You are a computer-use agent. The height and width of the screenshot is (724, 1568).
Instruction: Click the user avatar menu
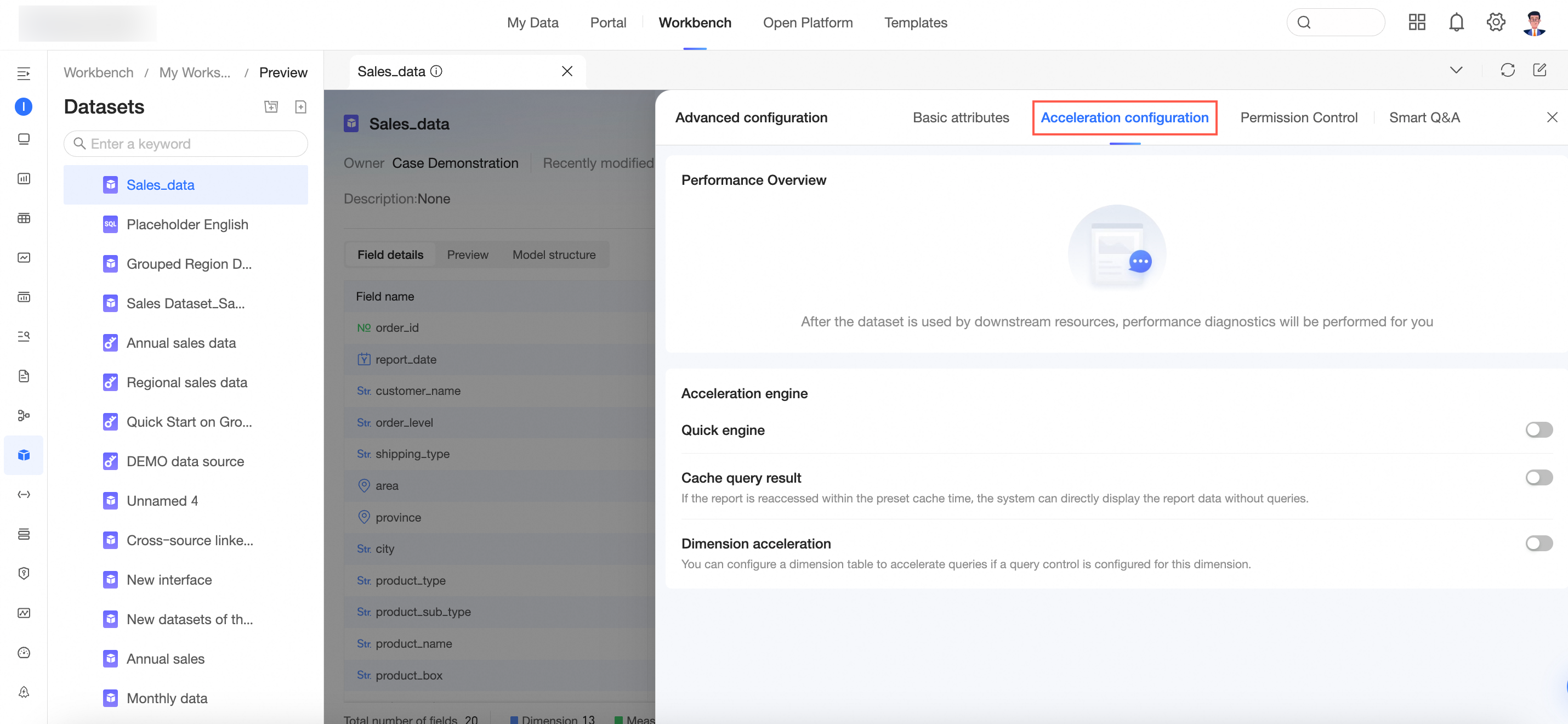(x=1533, y=22)
